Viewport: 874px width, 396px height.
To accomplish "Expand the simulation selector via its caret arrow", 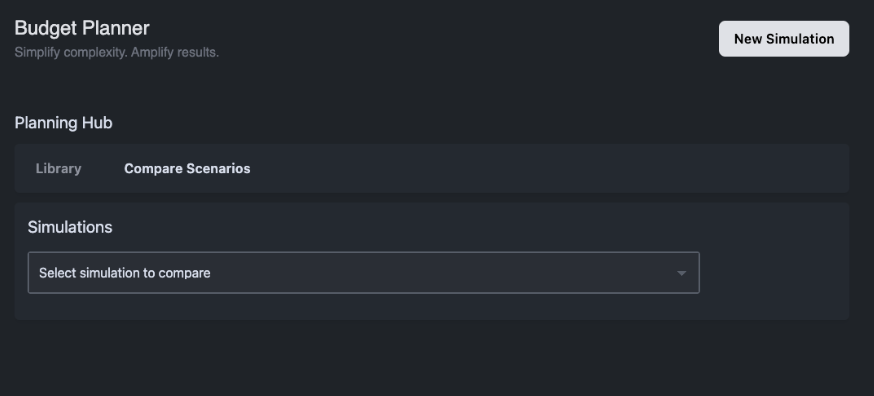I will point(681,273).
